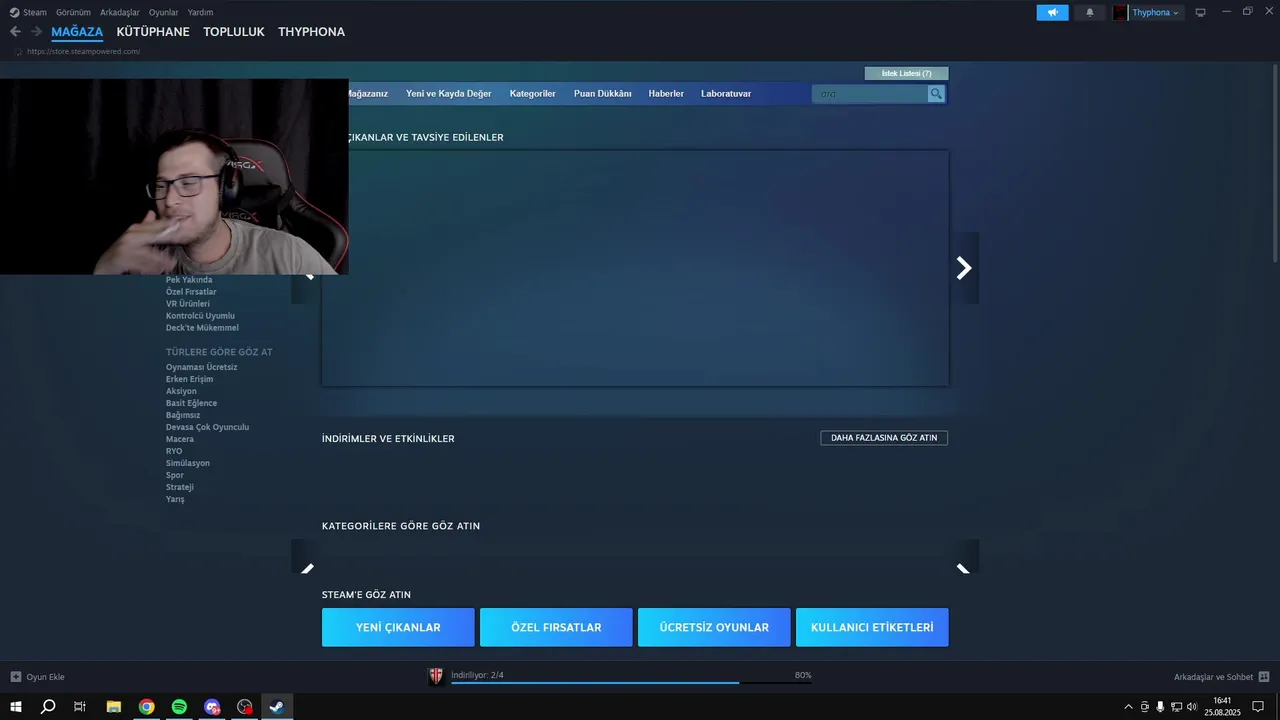
Task: Open File Explorer from taskbar
Action: [114, 707]
